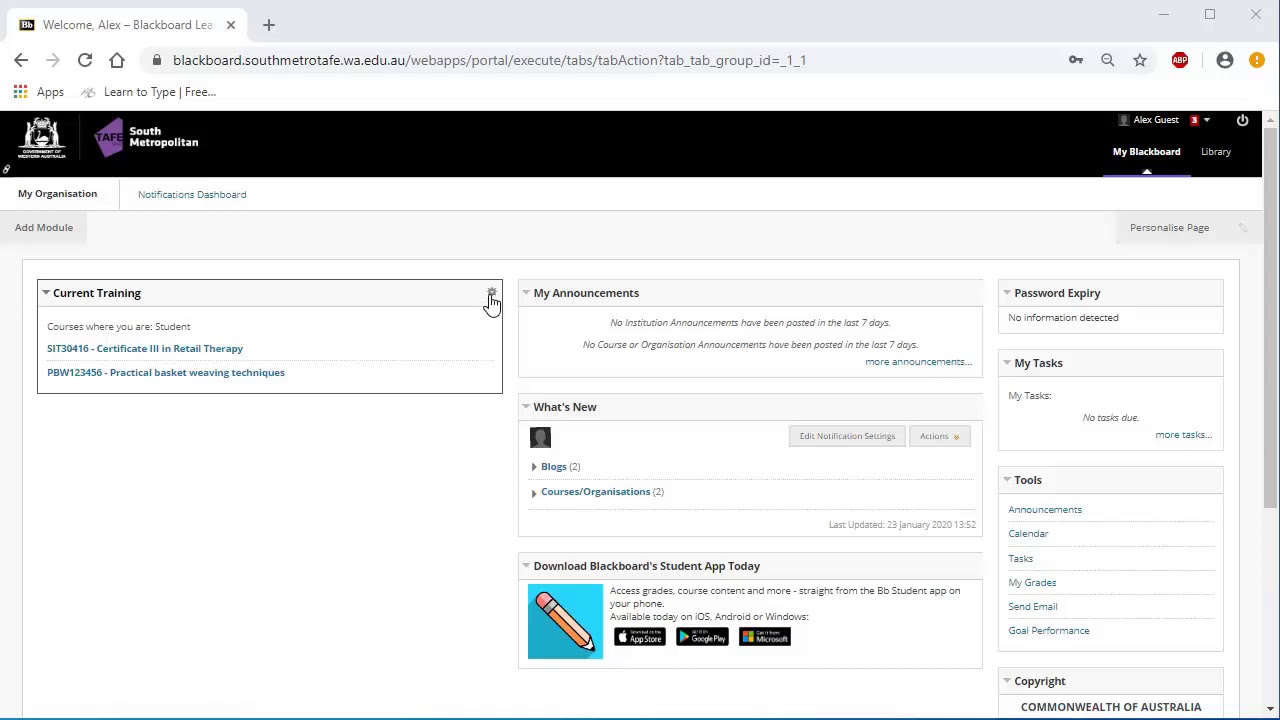The image size is (1280, 720).
Task: Follow the more tasks link
Action: point(1183,435)
